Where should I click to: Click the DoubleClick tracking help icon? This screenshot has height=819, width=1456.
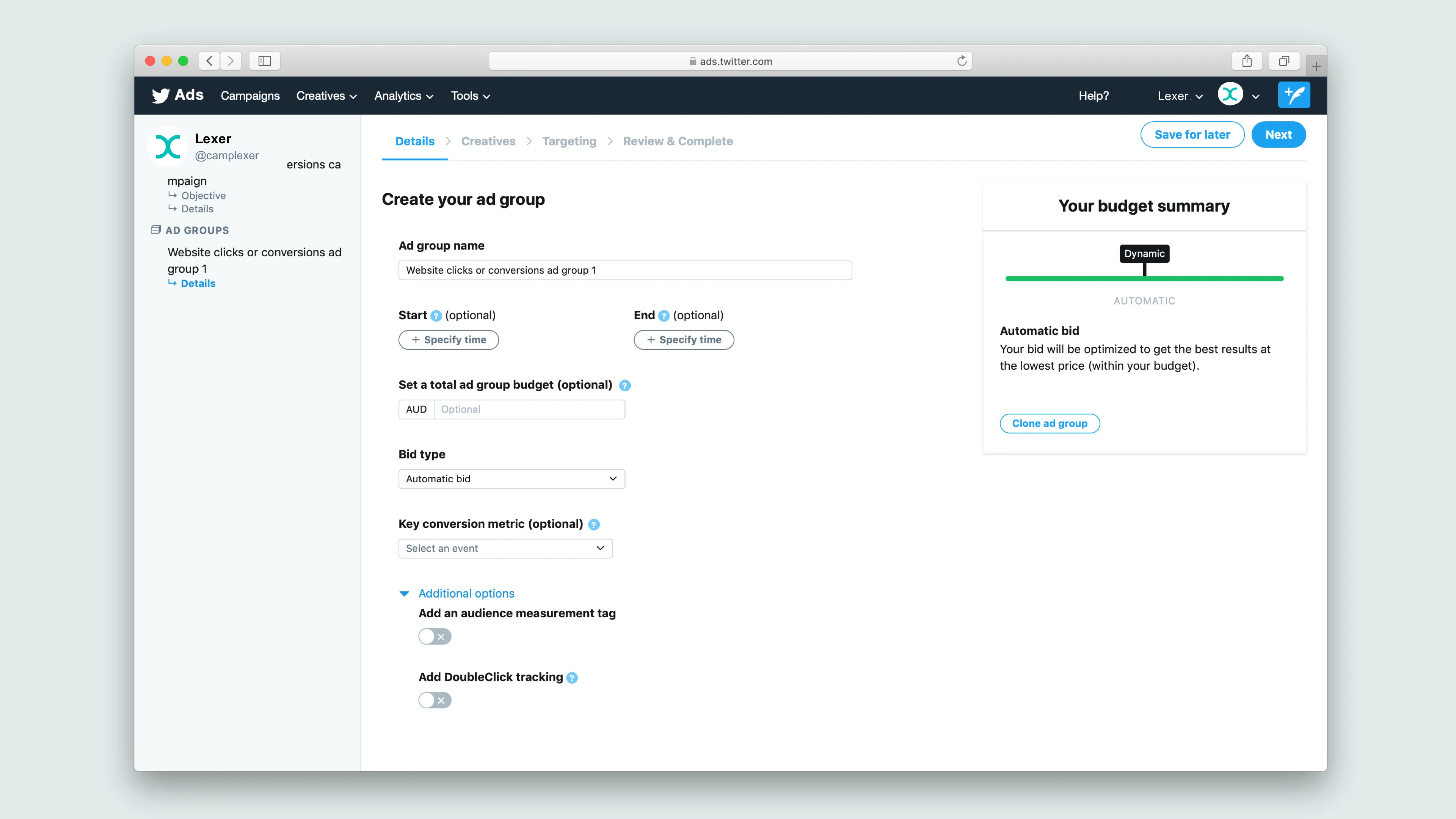[572, 678]
